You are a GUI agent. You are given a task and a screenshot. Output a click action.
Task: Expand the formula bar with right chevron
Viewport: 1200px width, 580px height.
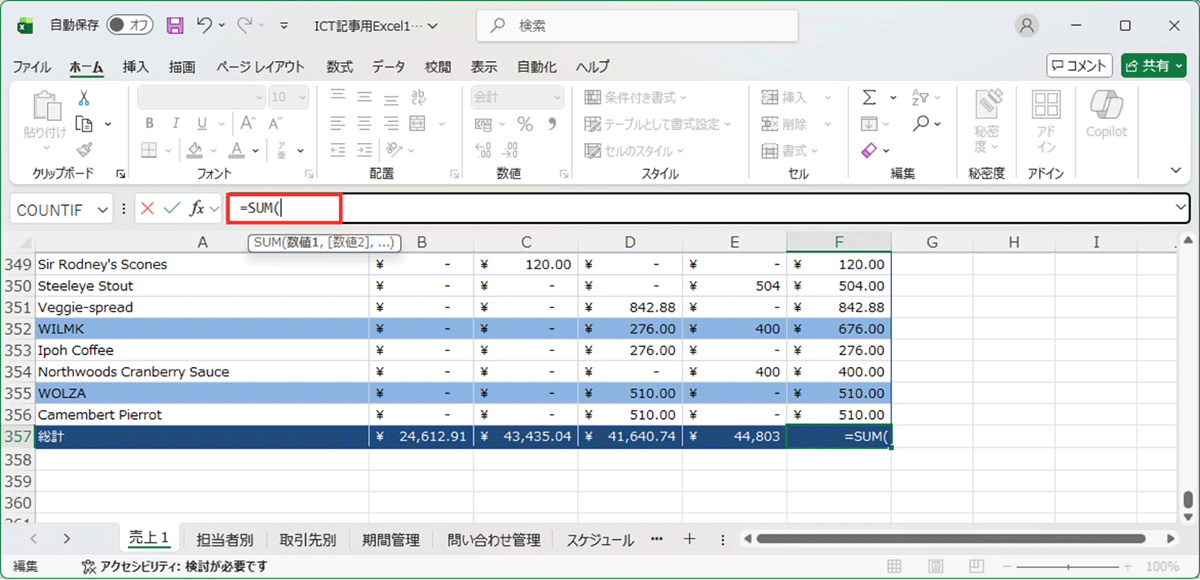coord(1181,208)
